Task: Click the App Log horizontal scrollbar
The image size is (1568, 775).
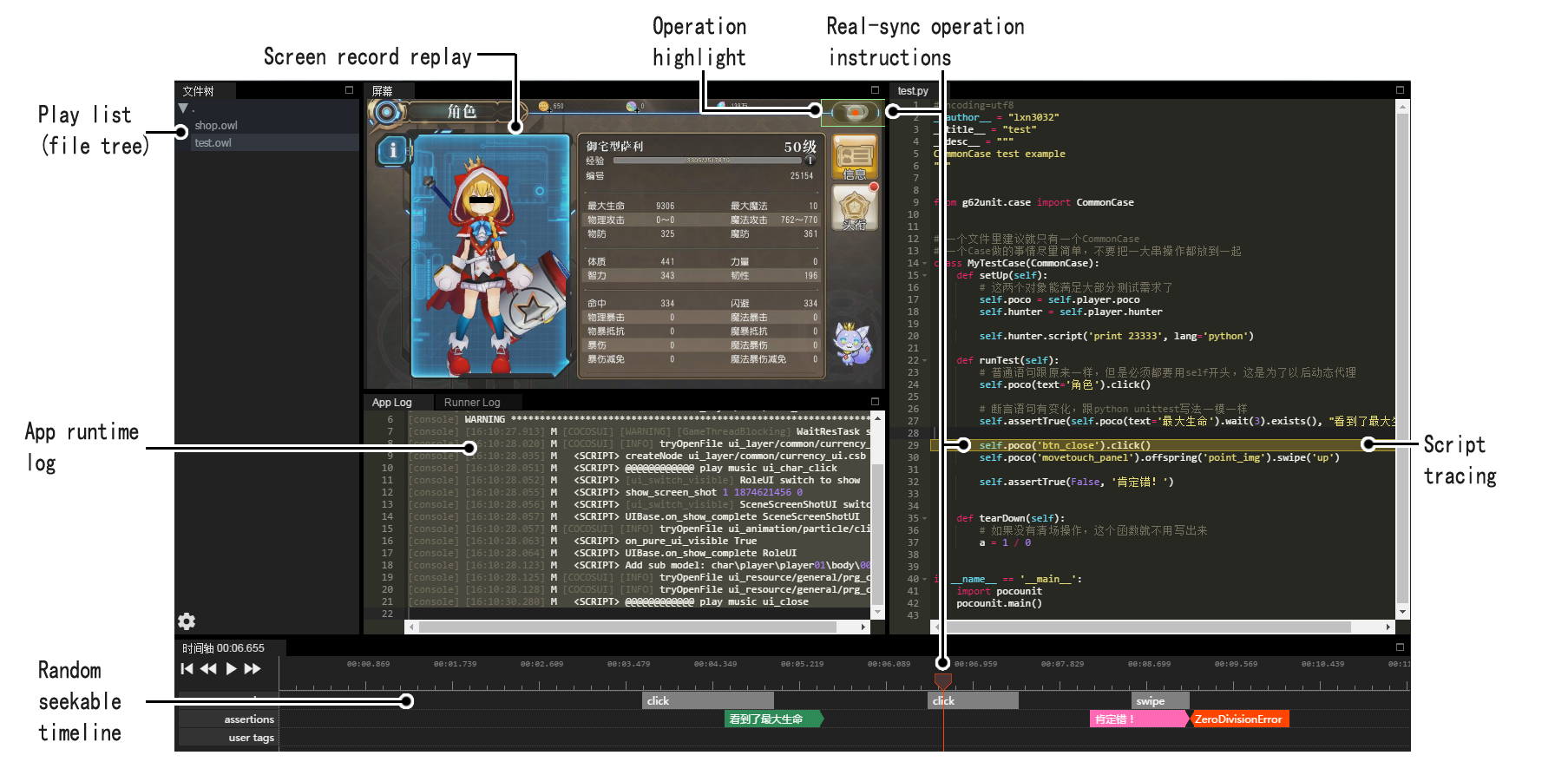Action: [x=627, y=627]
